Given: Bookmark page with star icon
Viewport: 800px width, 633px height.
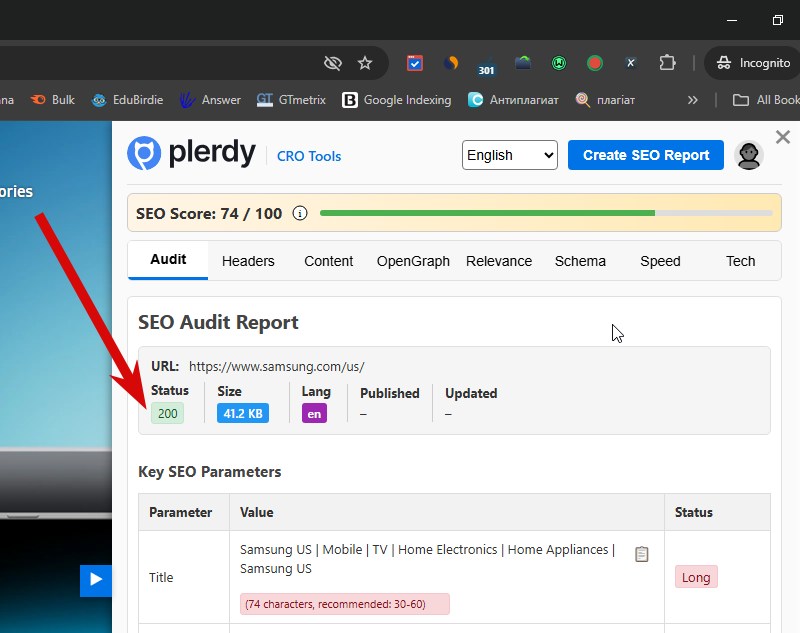Looking at the screenshot, I should coord(365,63).
